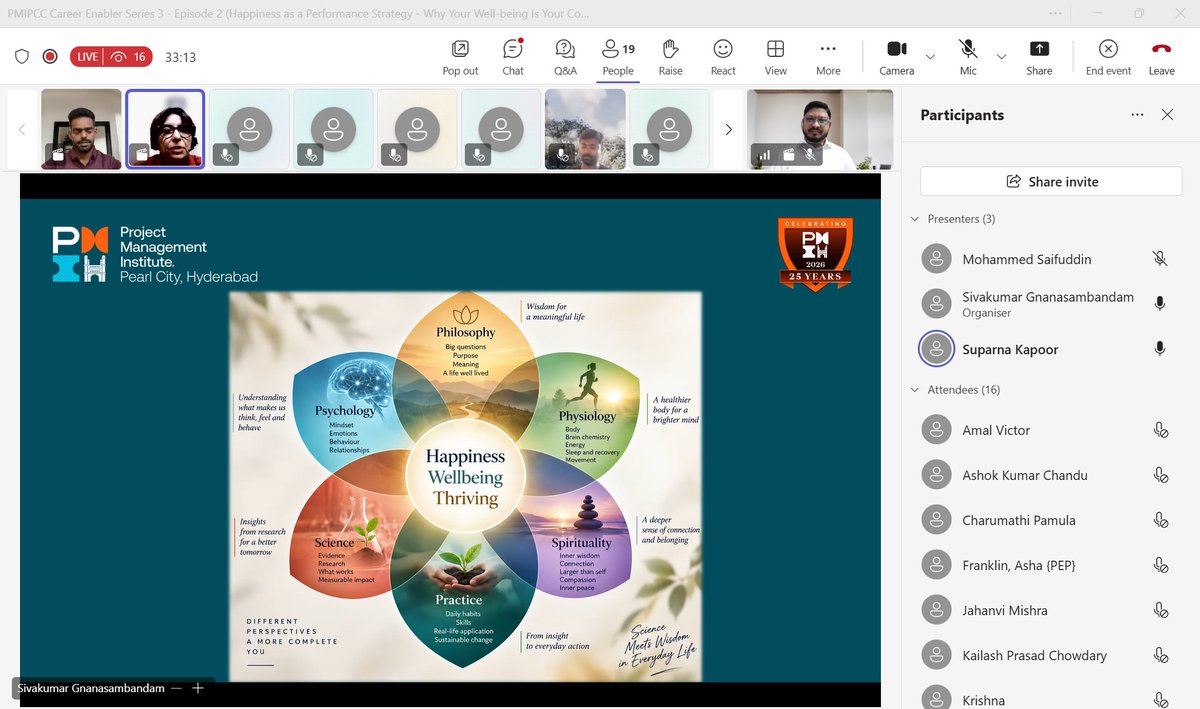Screen dimensions: 1200x709
Task: Open the More actions menu
Action: pos(828,57)
